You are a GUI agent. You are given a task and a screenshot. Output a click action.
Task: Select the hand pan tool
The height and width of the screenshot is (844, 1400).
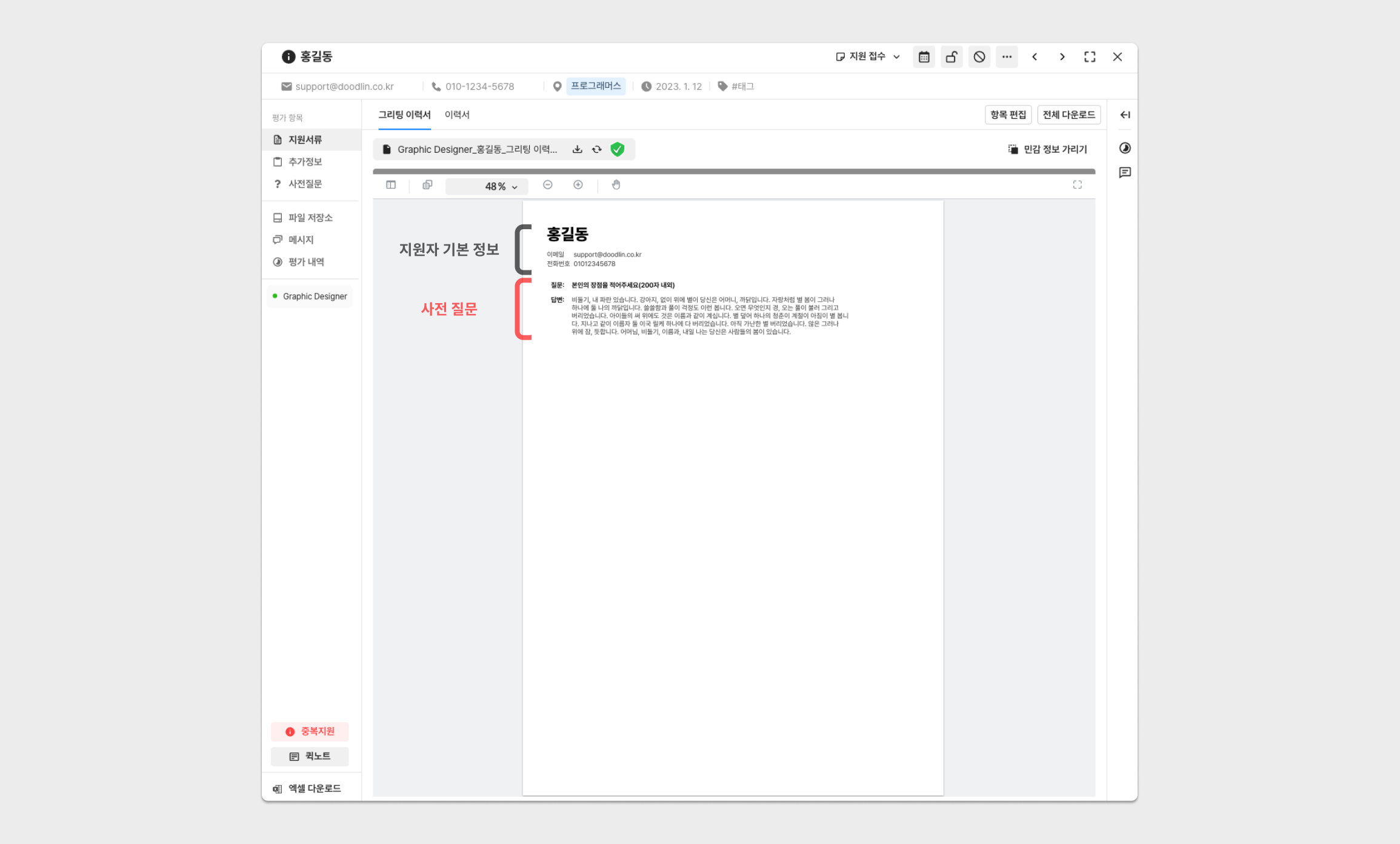coord(616,185)
